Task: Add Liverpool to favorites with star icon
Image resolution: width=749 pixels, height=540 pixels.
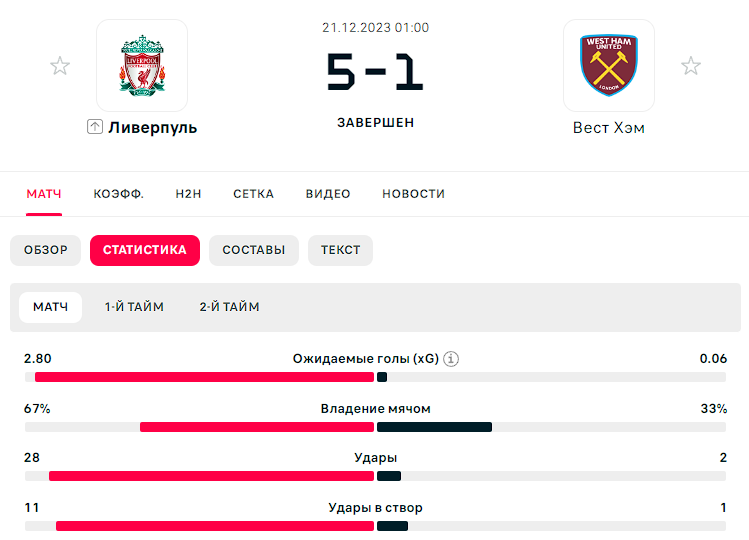Action: tap(60, 66)
